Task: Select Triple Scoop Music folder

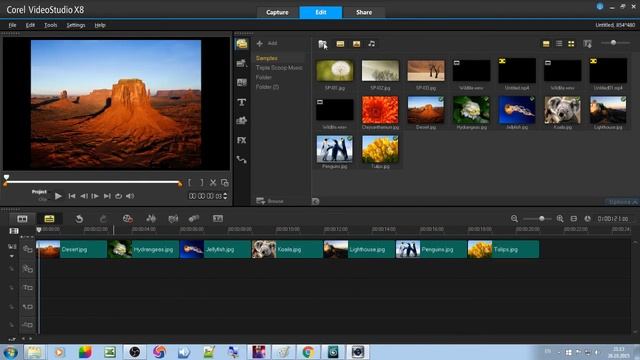Action: tap(279, 68)
